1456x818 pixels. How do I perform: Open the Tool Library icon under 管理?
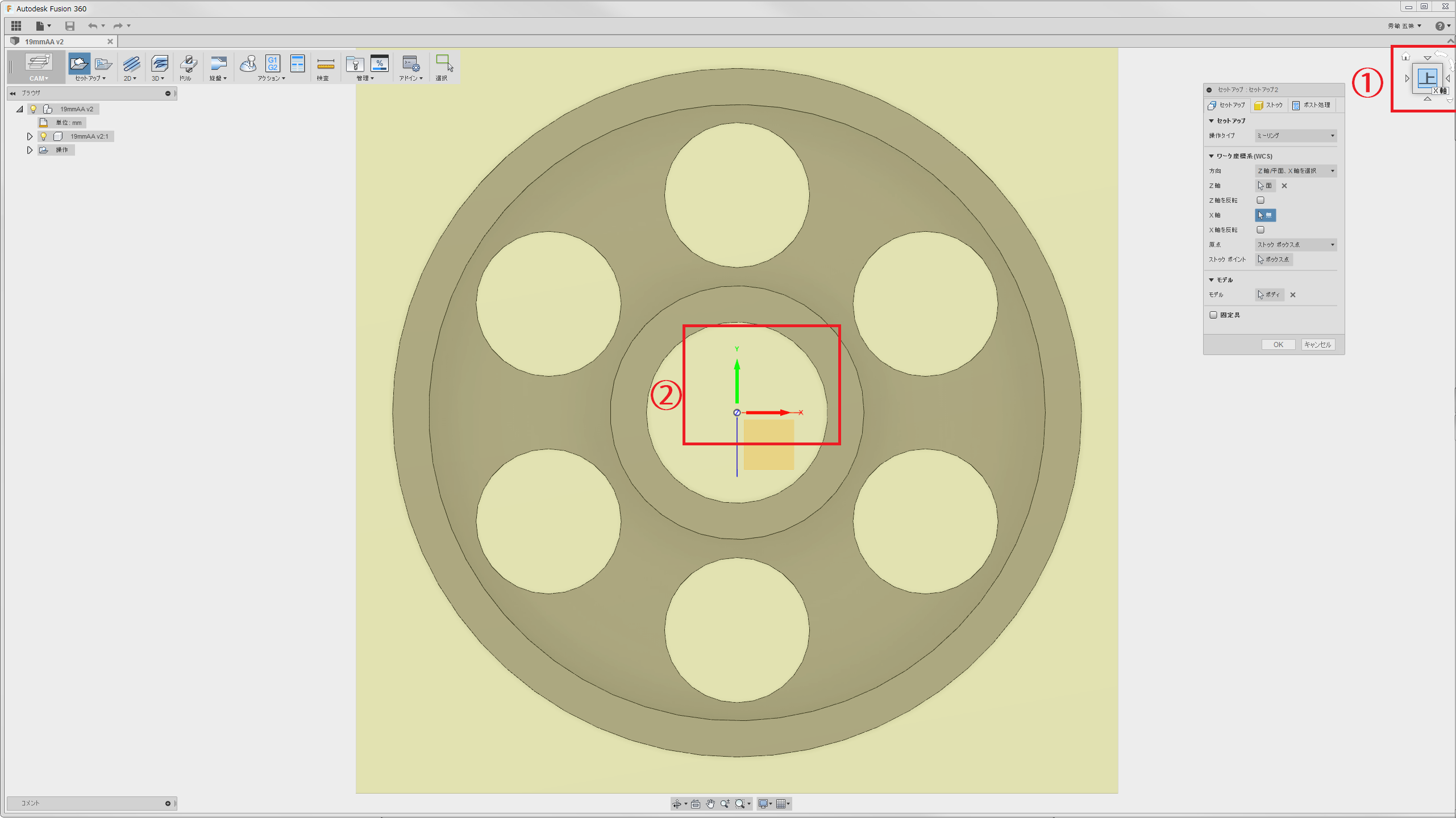355,64
